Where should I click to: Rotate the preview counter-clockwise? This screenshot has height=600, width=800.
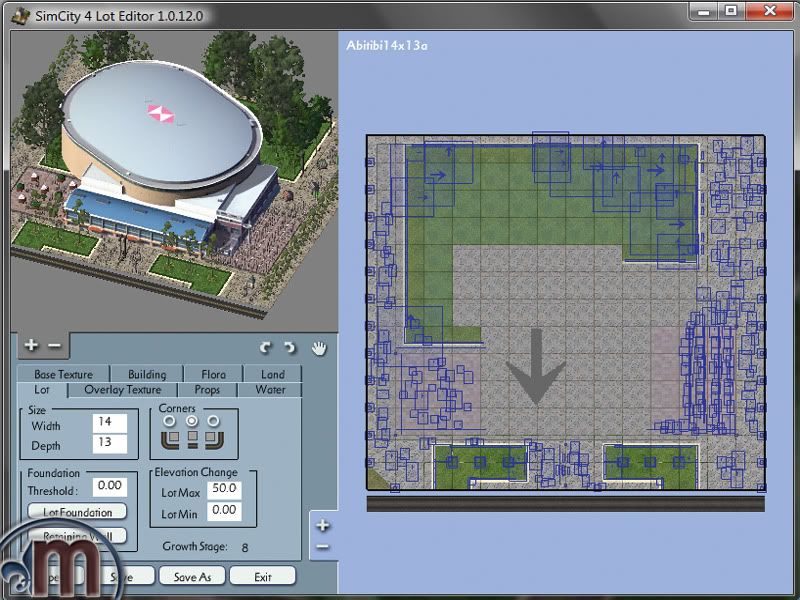(265, 348)
